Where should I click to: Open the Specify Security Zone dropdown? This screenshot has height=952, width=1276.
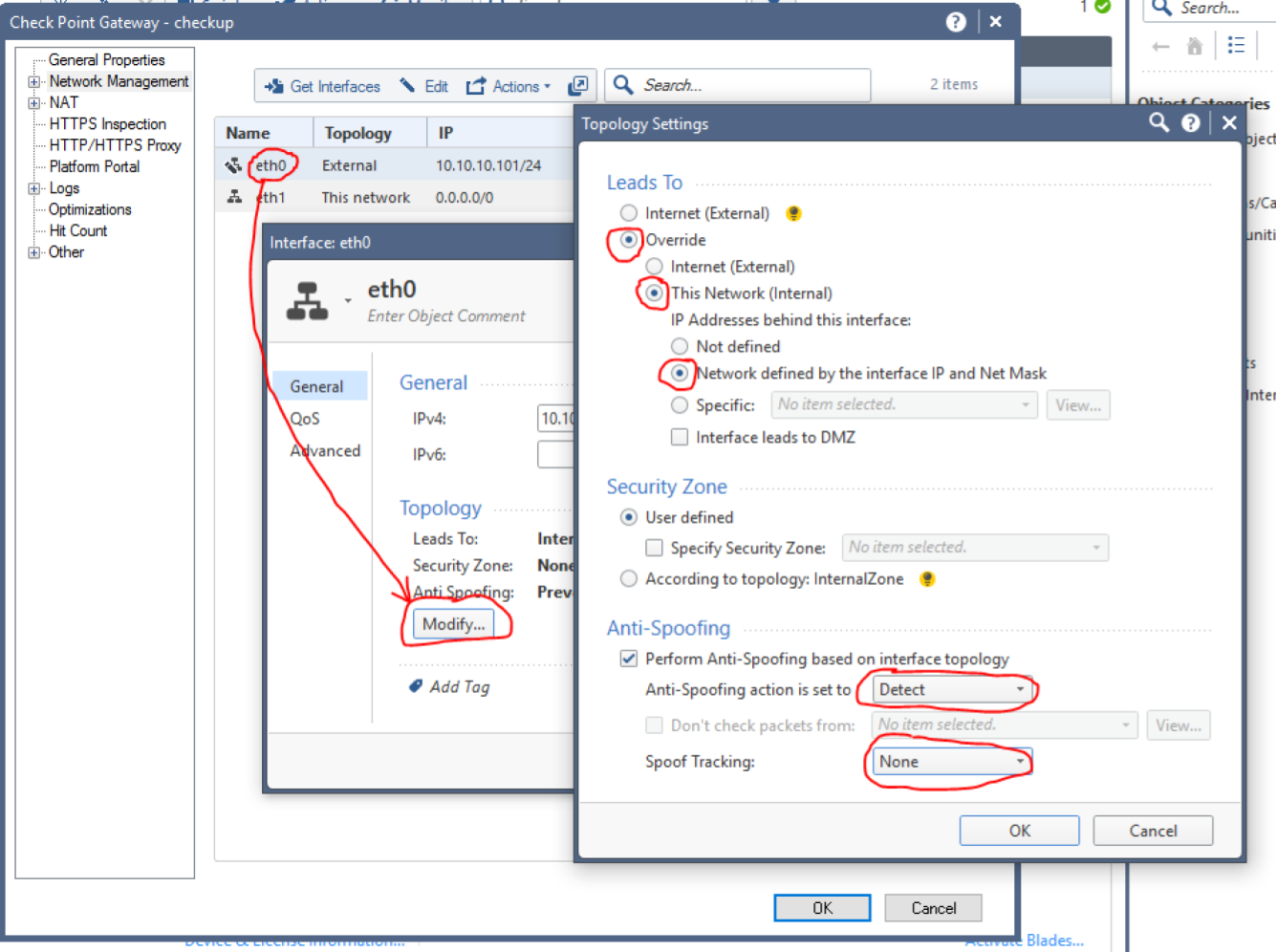975,548
